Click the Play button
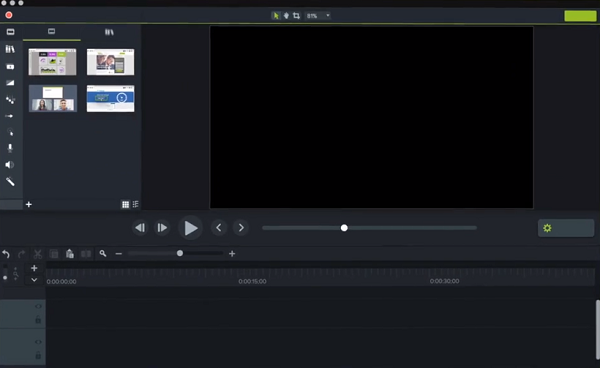Viewport: 600px width, 368px height. pos(190,228)
